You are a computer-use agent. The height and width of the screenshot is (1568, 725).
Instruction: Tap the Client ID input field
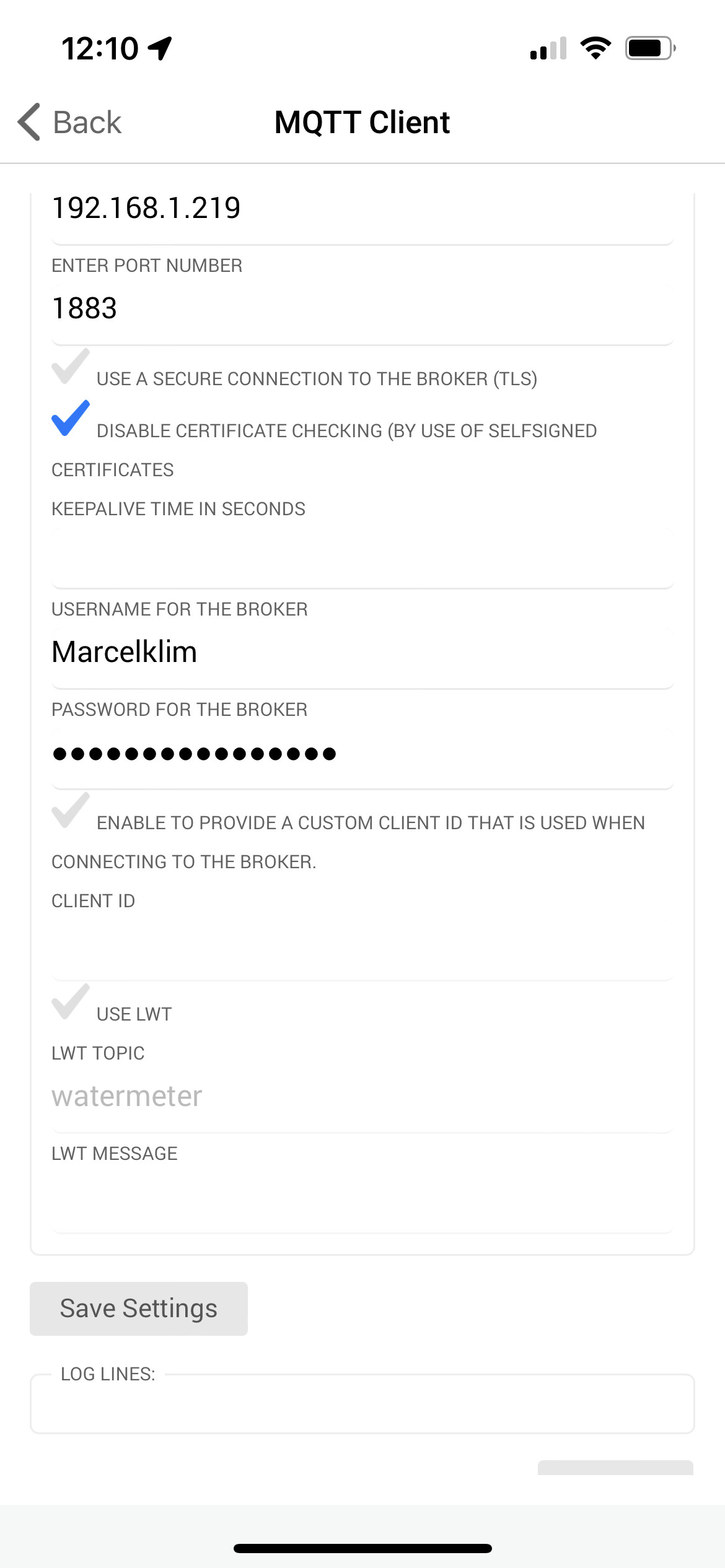click(362, 947)
